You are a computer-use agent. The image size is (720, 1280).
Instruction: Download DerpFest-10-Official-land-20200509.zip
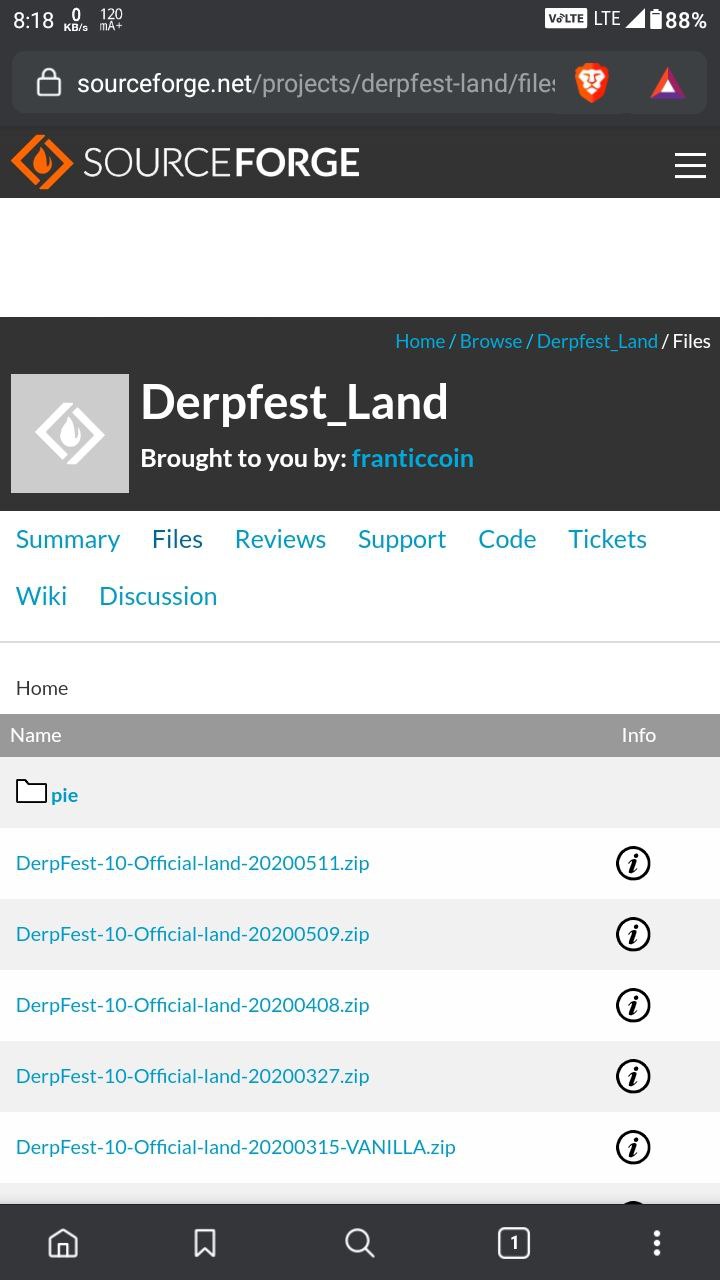193,934
